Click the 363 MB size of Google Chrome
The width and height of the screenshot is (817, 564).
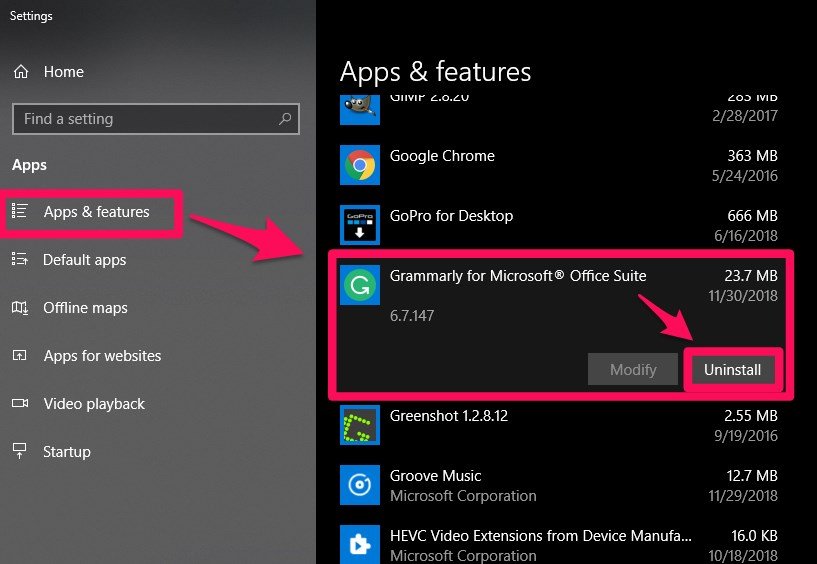coord(752,156)
